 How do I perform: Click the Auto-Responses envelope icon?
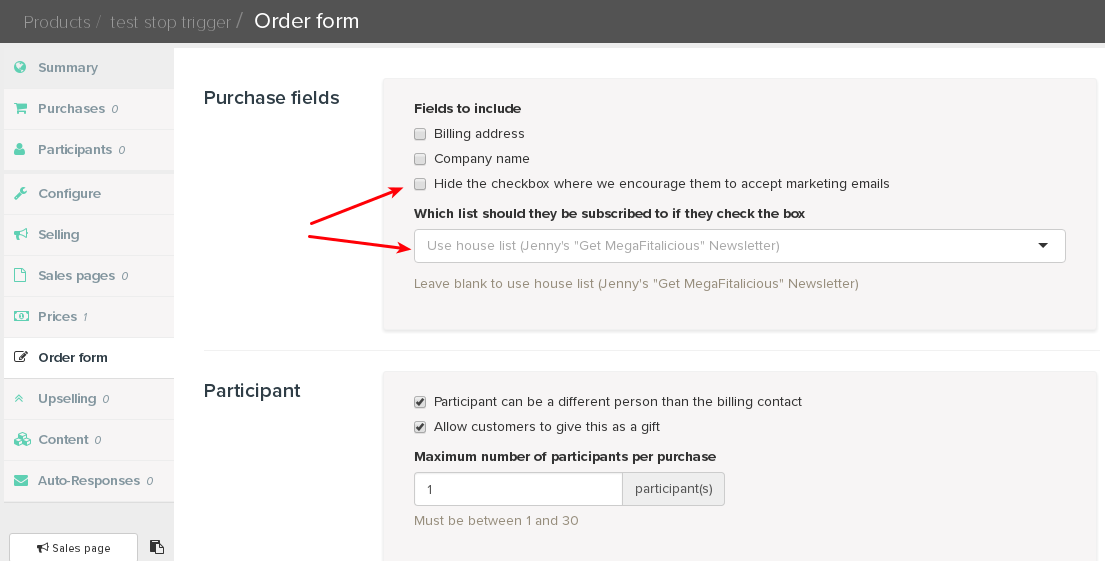coord(21,480)
